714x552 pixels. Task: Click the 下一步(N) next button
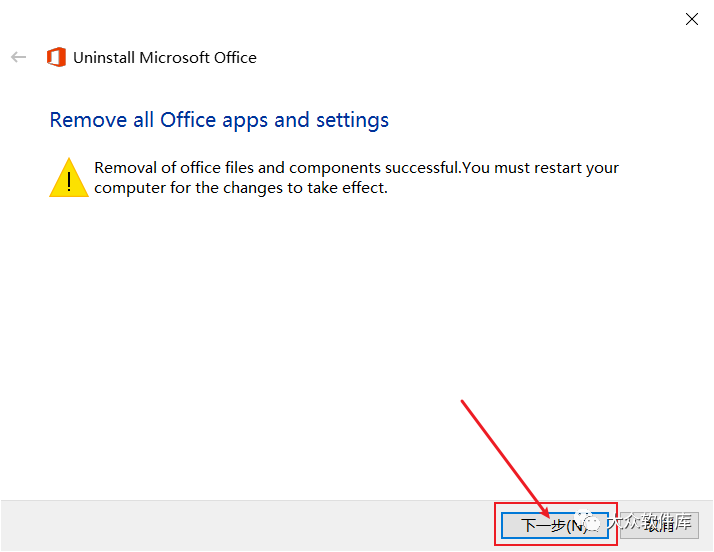[x=555, y=525]
